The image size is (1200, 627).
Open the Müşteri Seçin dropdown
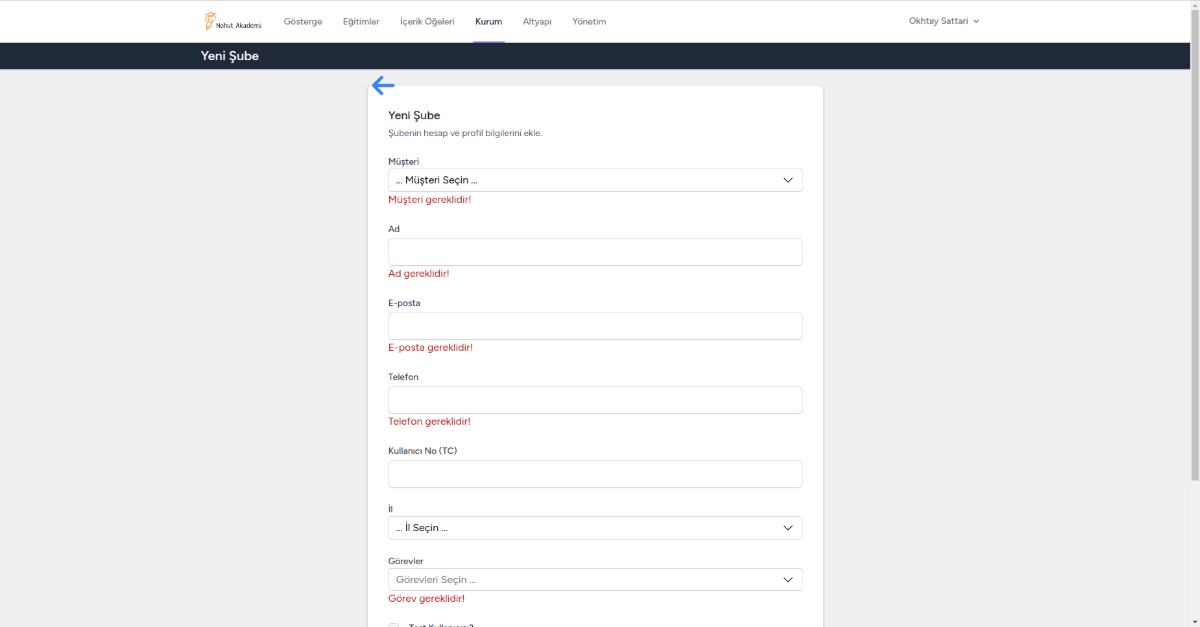[x=580, y=180]
